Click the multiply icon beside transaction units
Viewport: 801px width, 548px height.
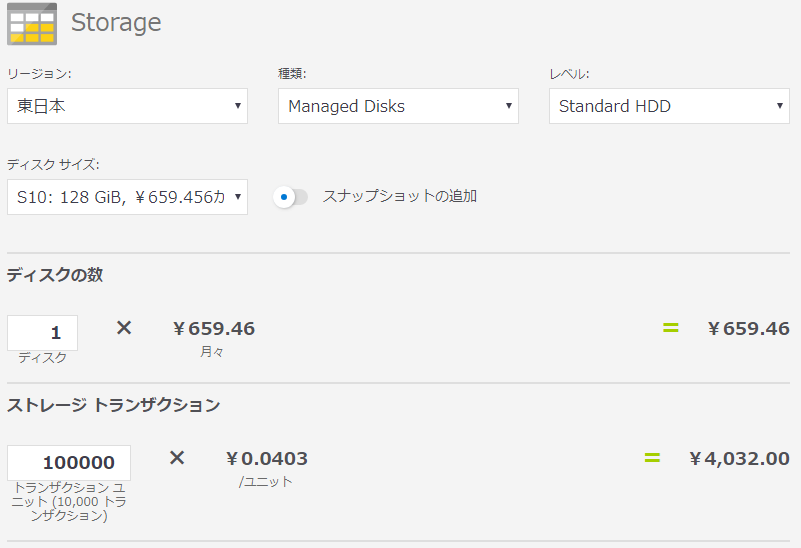click(177, 458)
